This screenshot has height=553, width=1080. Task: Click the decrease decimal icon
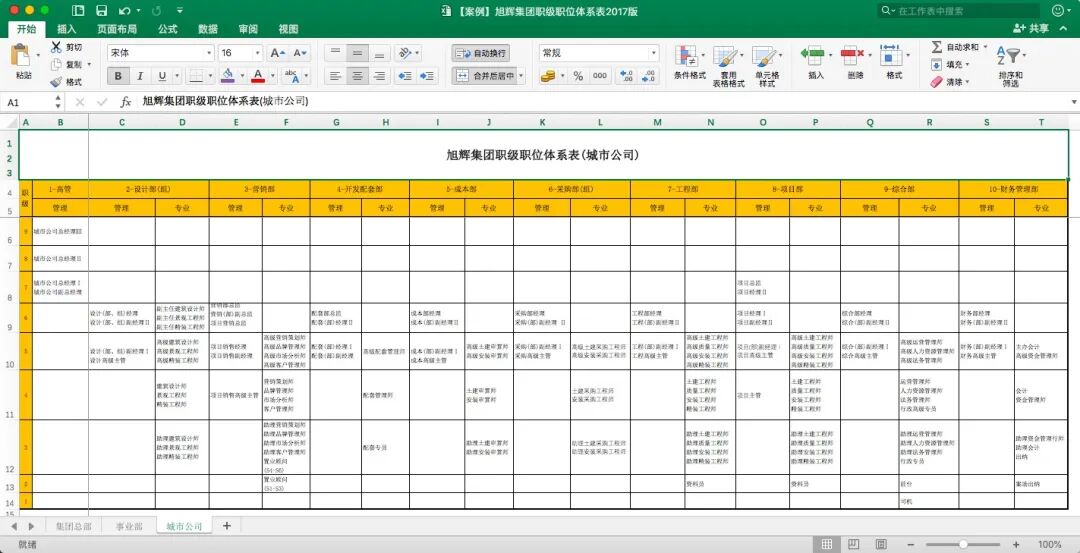click(x=648, y=76)
